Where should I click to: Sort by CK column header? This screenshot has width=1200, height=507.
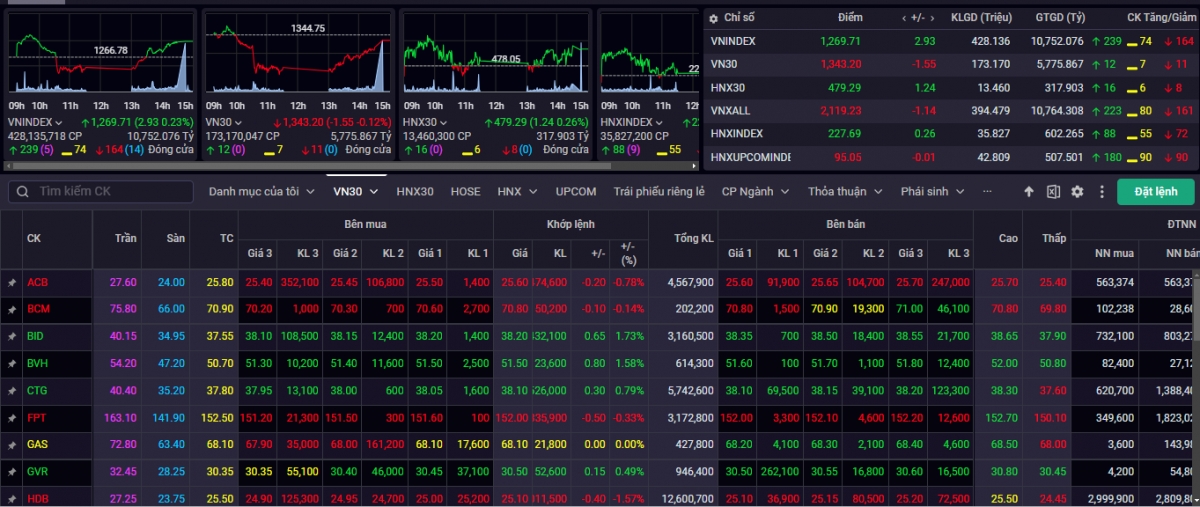[x=34, y=238]
